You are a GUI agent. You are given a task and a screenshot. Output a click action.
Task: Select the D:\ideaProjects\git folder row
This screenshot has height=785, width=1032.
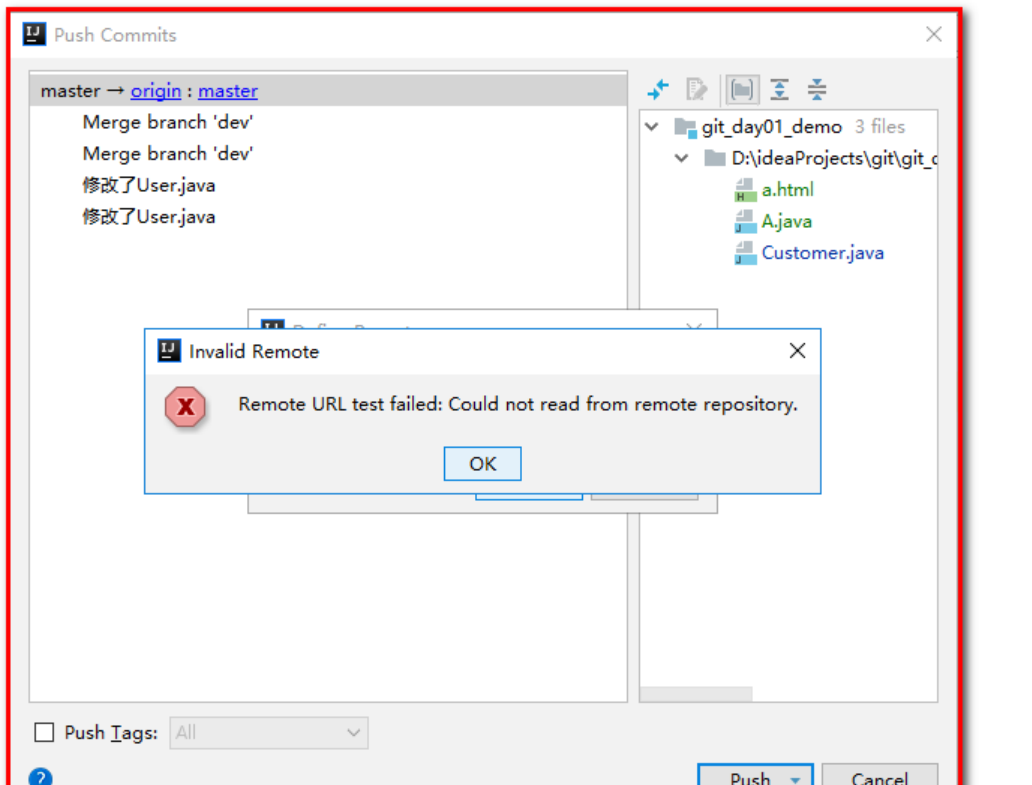pyautogui.click(x=788, y=158)
